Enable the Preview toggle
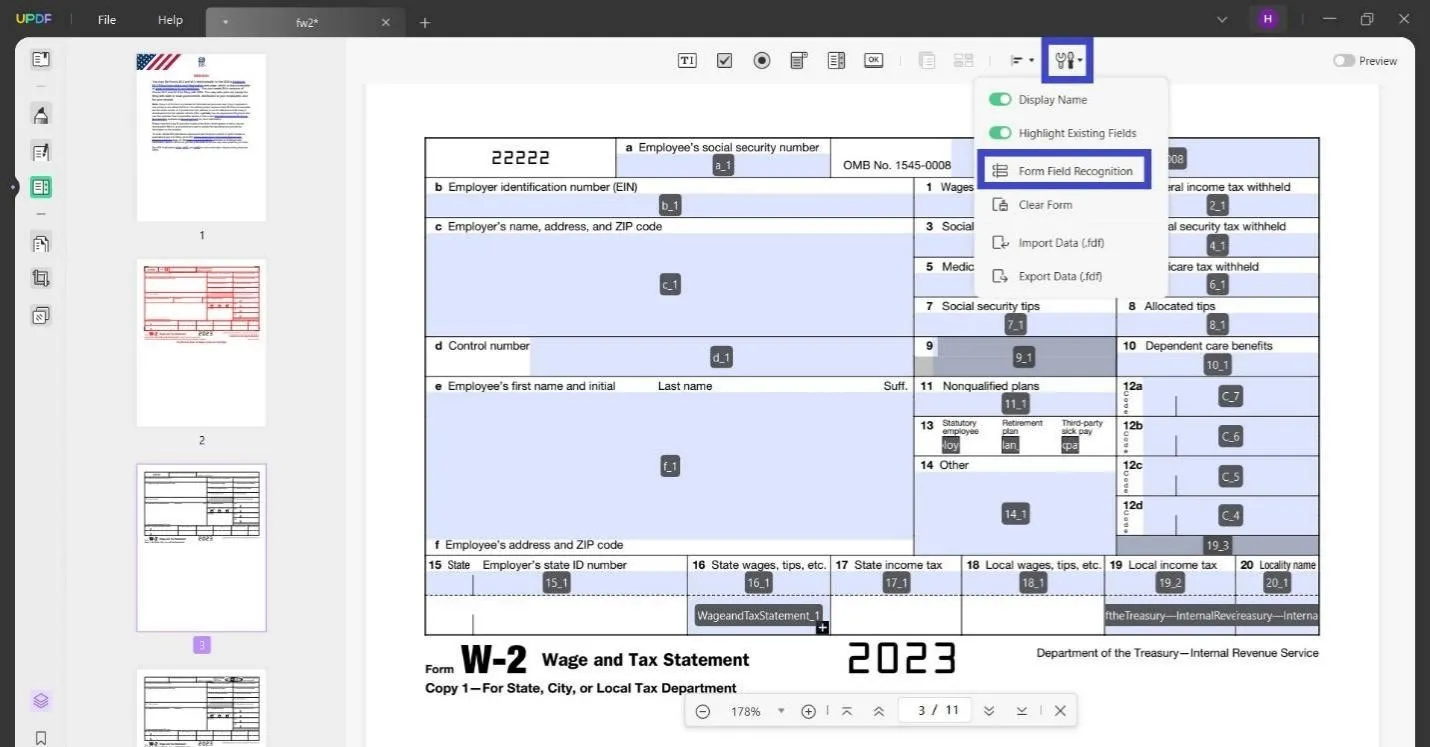Image resolution: width=1430 pixels, height=747 pixels. click(x=1344, y=61)
